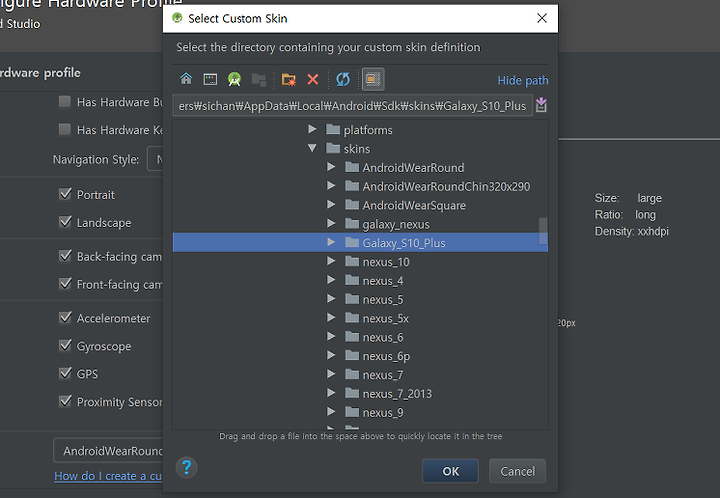720x498 pixels.
Task: Expand the AndroidWearSquare folder arrow
Action: pyautogui.click(x=331, y=205)
